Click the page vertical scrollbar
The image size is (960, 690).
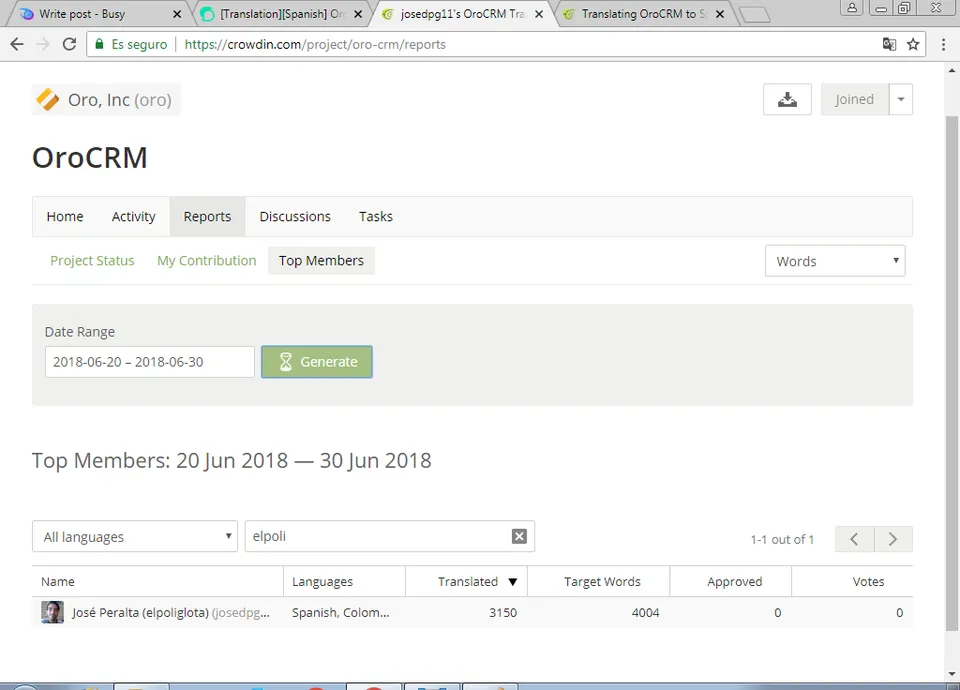coord(951,373)
